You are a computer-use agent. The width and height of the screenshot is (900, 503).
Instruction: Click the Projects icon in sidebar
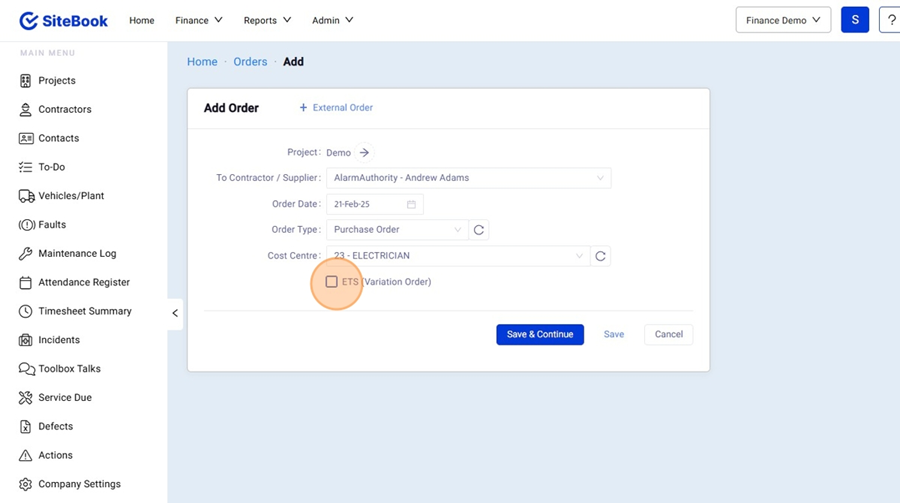26,81
